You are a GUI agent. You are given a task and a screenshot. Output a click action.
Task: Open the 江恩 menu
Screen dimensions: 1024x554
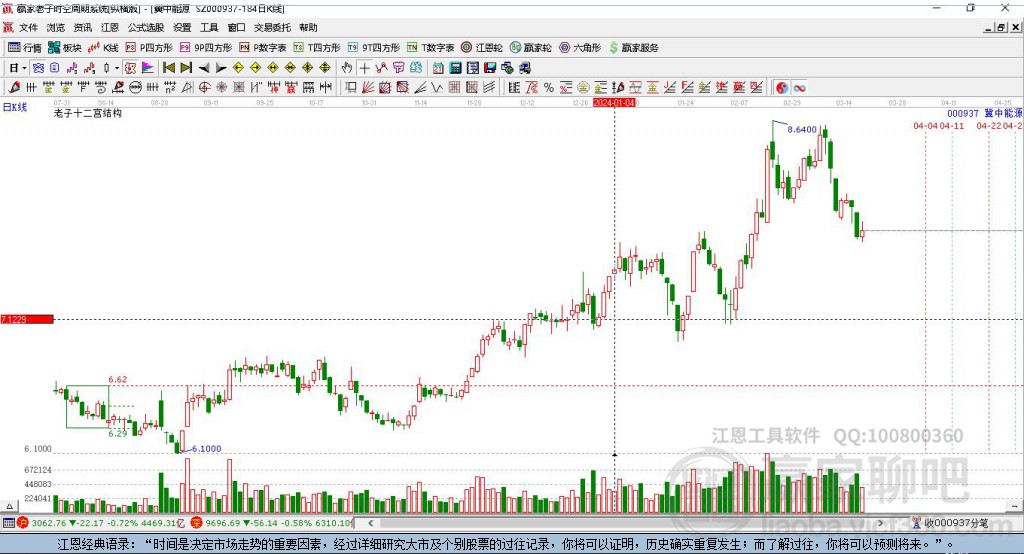(110, 27)
